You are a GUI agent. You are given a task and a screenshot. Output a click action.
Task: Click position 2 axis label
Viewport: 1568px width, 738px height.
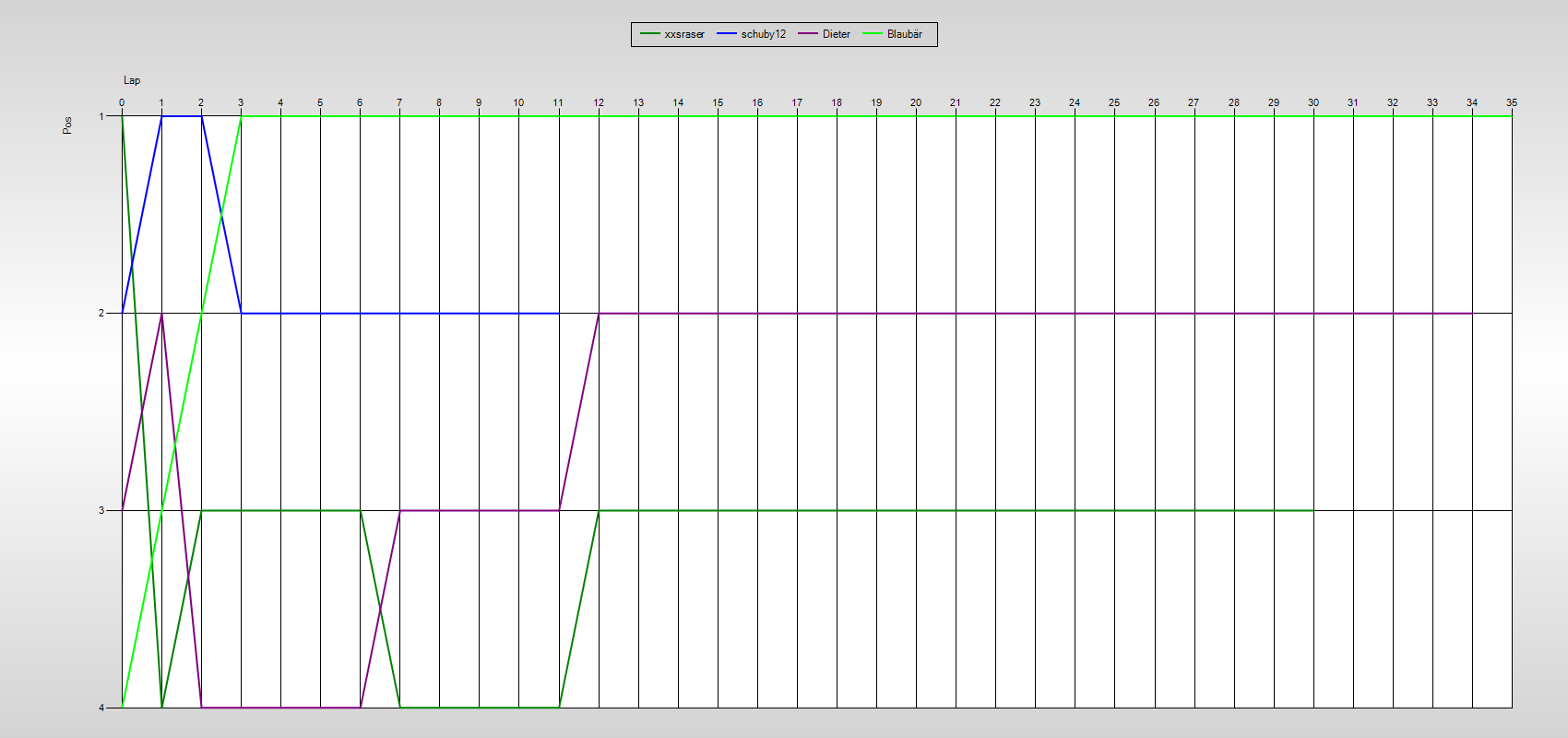click(x=101, y=314)
